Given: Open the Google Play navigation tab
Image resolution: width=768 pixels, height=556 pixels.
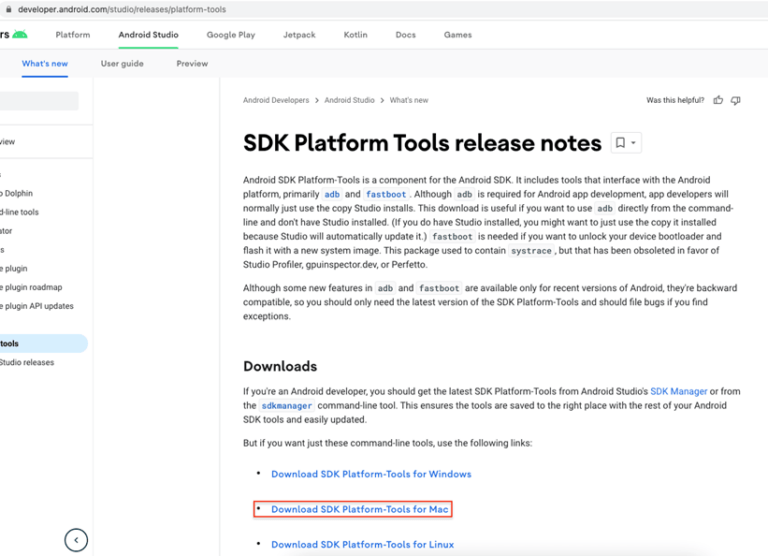Looking at the screenshot, I should pos(231,35).
